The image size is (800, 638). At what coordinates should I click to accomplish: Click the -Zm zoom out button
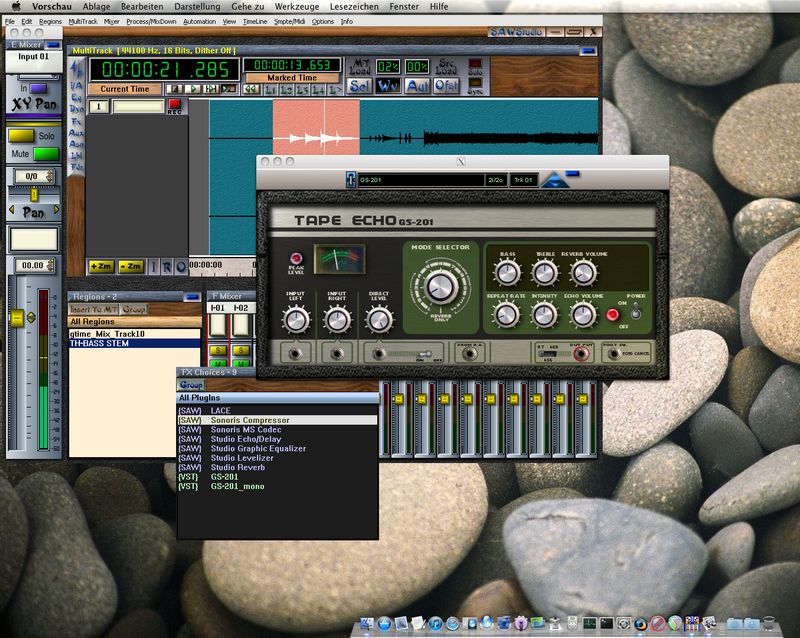tap(131, 266)
